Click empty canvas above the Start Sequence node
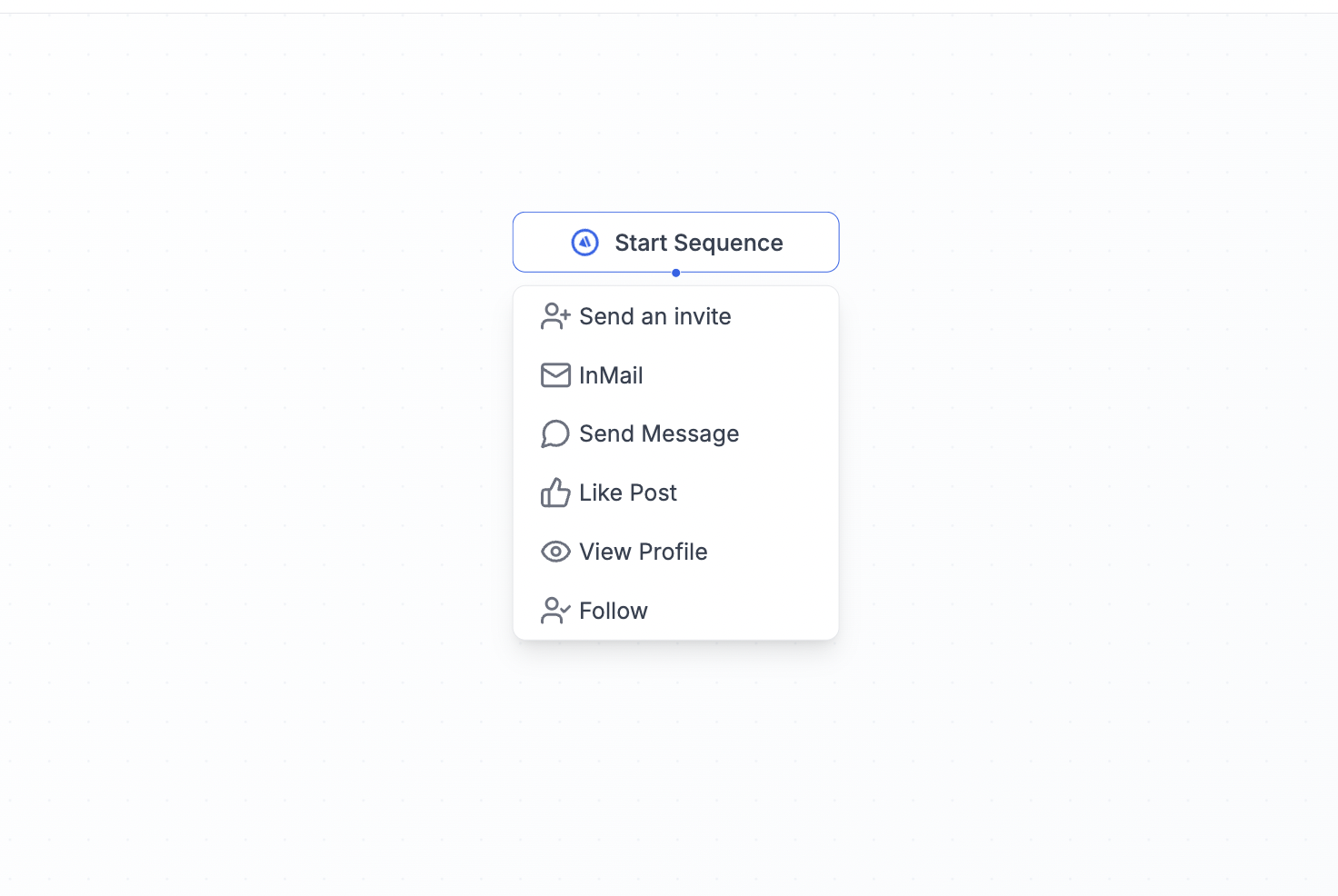1338x896 pixels. coord(675,118)
